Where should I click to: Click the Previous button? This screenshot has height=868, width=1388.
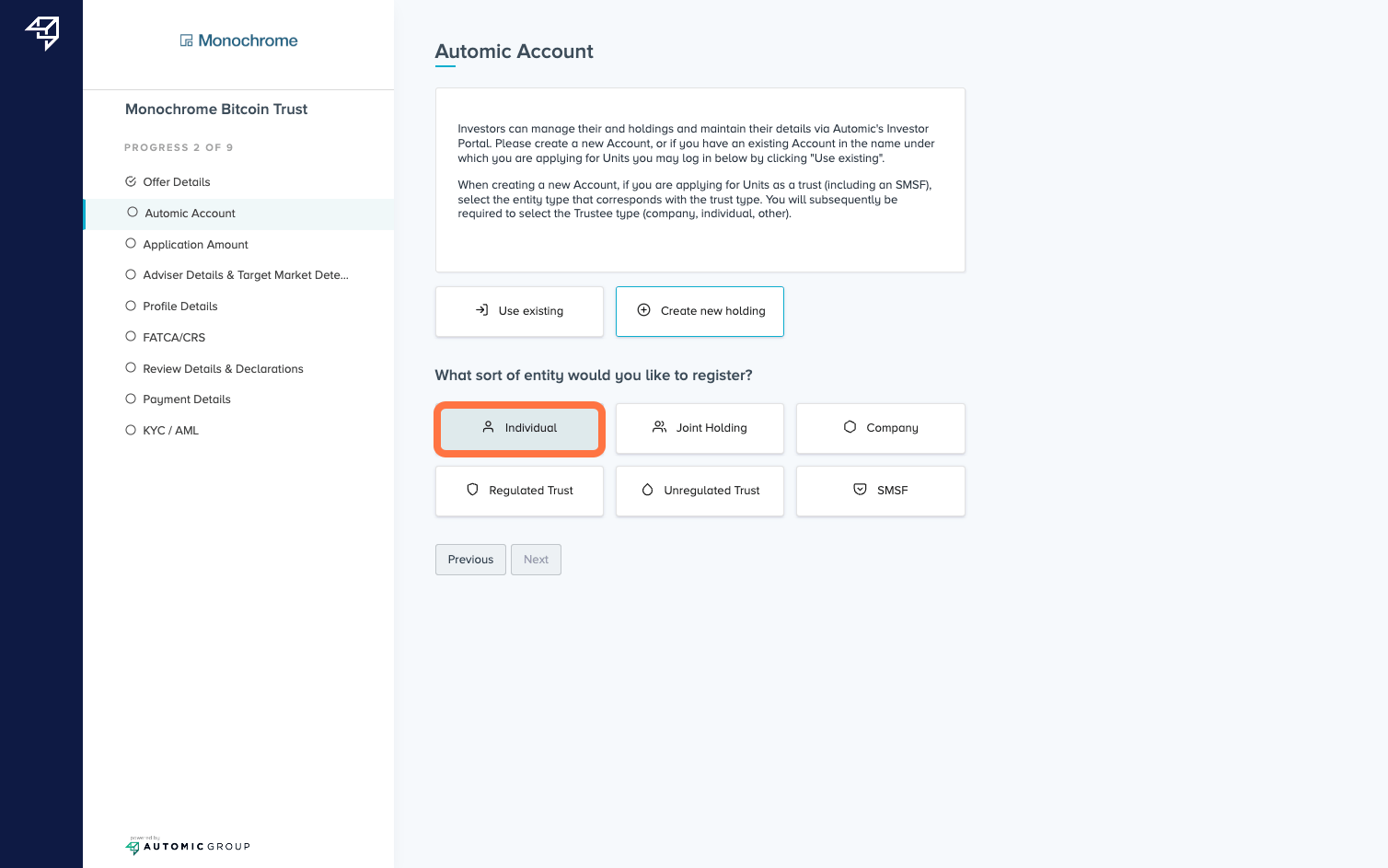pos(470,560)
